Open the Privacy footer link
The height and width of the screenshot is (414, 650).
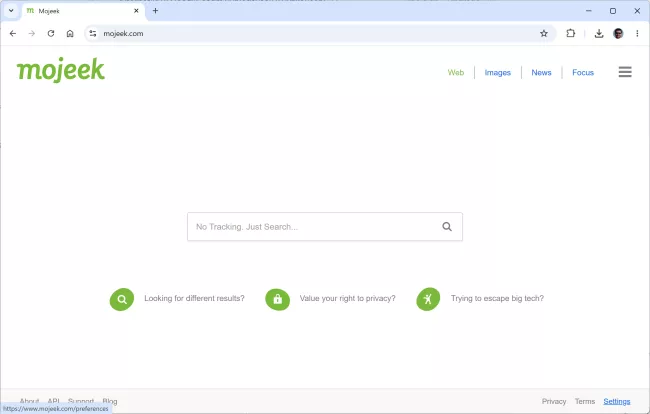(554, 401)
